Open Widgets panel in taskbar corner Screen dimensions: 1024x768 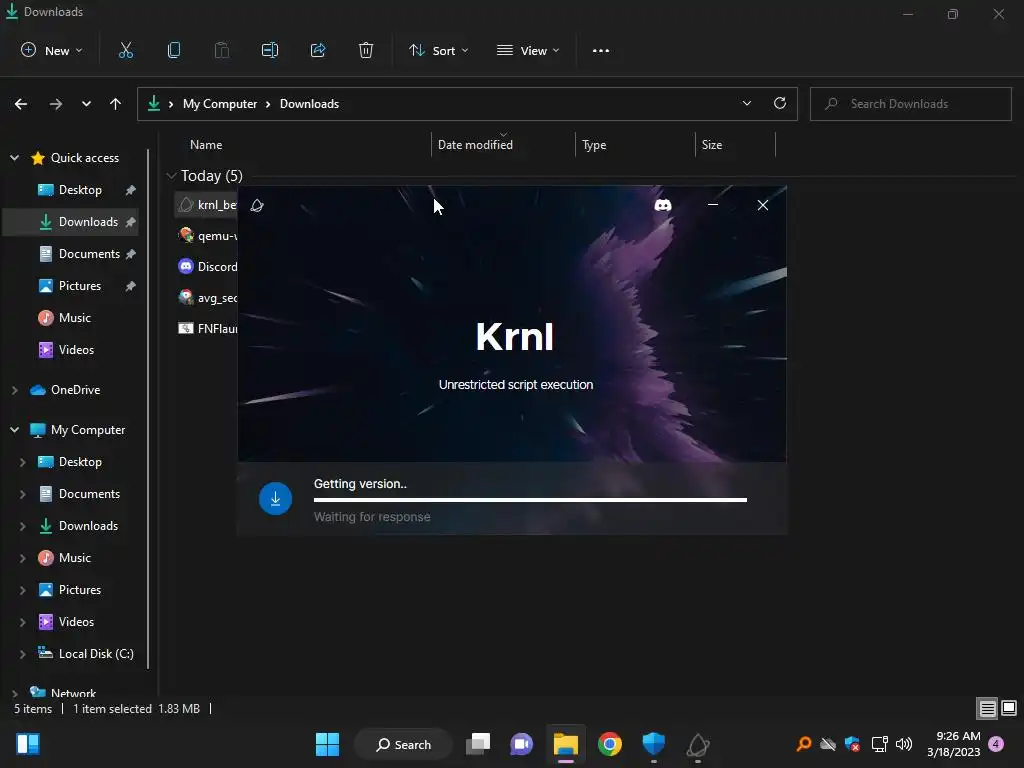pos(28,744)
